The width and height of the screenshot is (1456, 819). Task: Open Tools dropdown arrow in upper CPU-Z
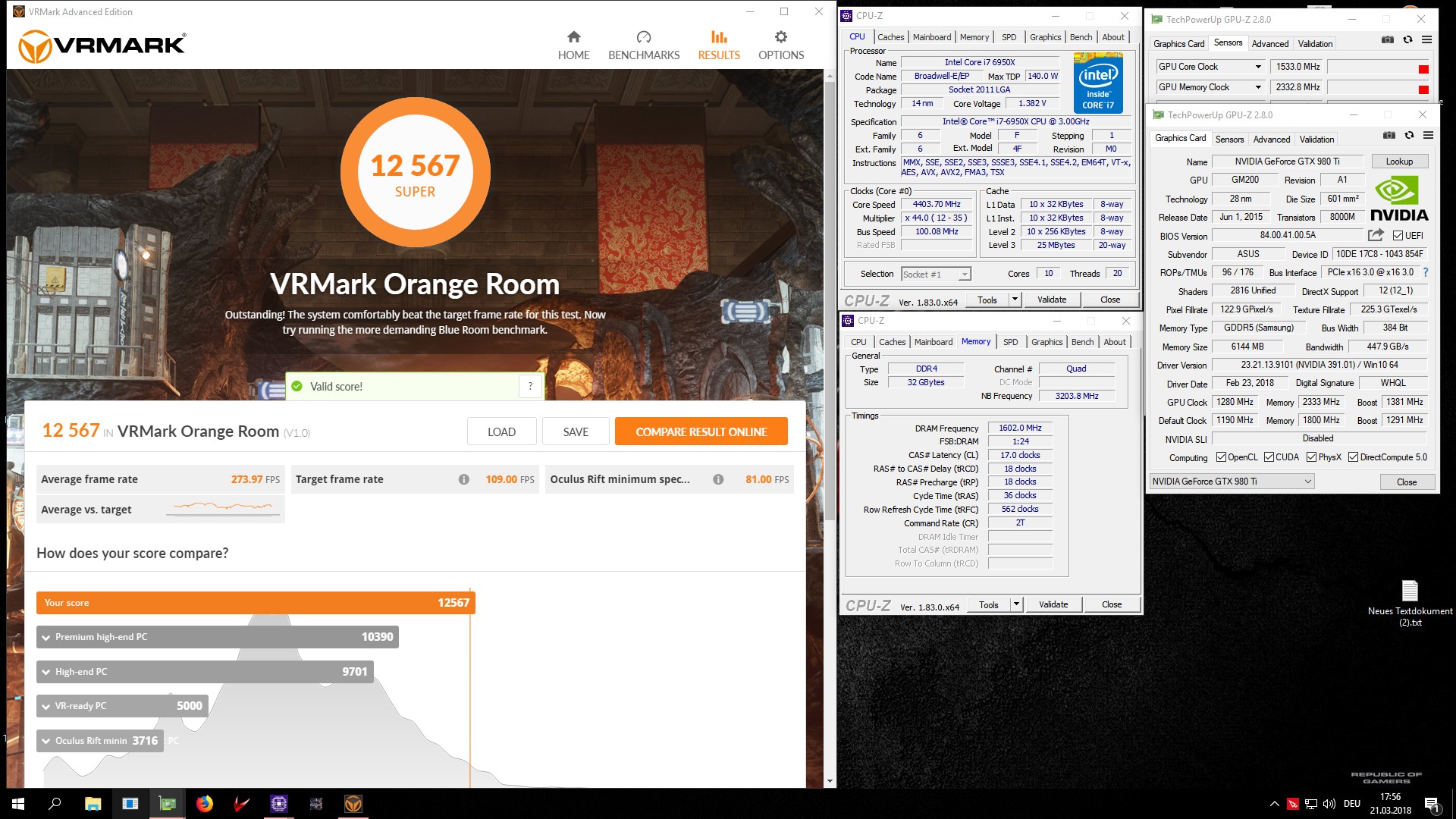1014,300
